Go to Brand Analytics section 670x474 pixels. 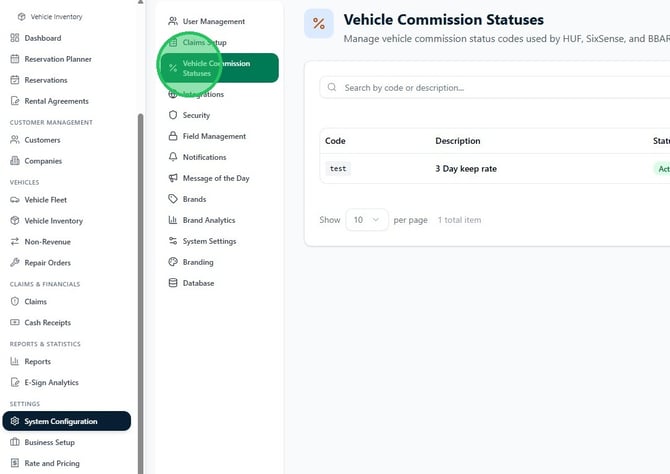pyautogui.click(x=209, y=220)
